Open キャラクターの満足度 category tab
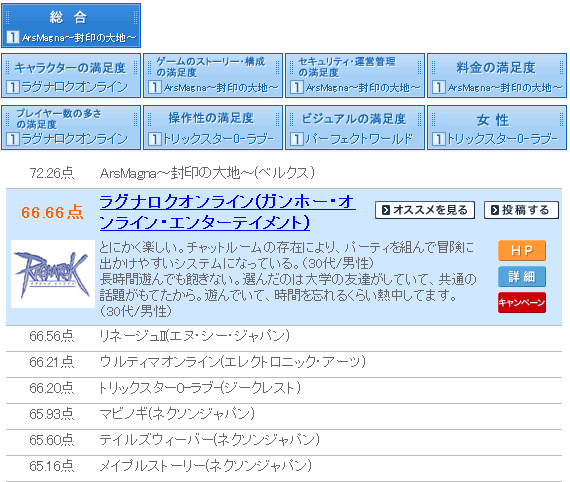570x482 pixels. (71, 76)
